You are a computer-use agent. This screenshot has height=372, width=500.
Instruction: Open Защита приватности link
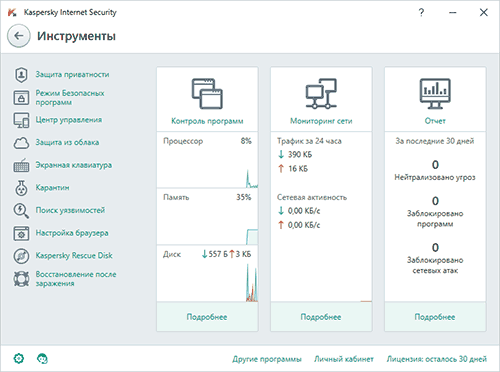tap(72, 75)
